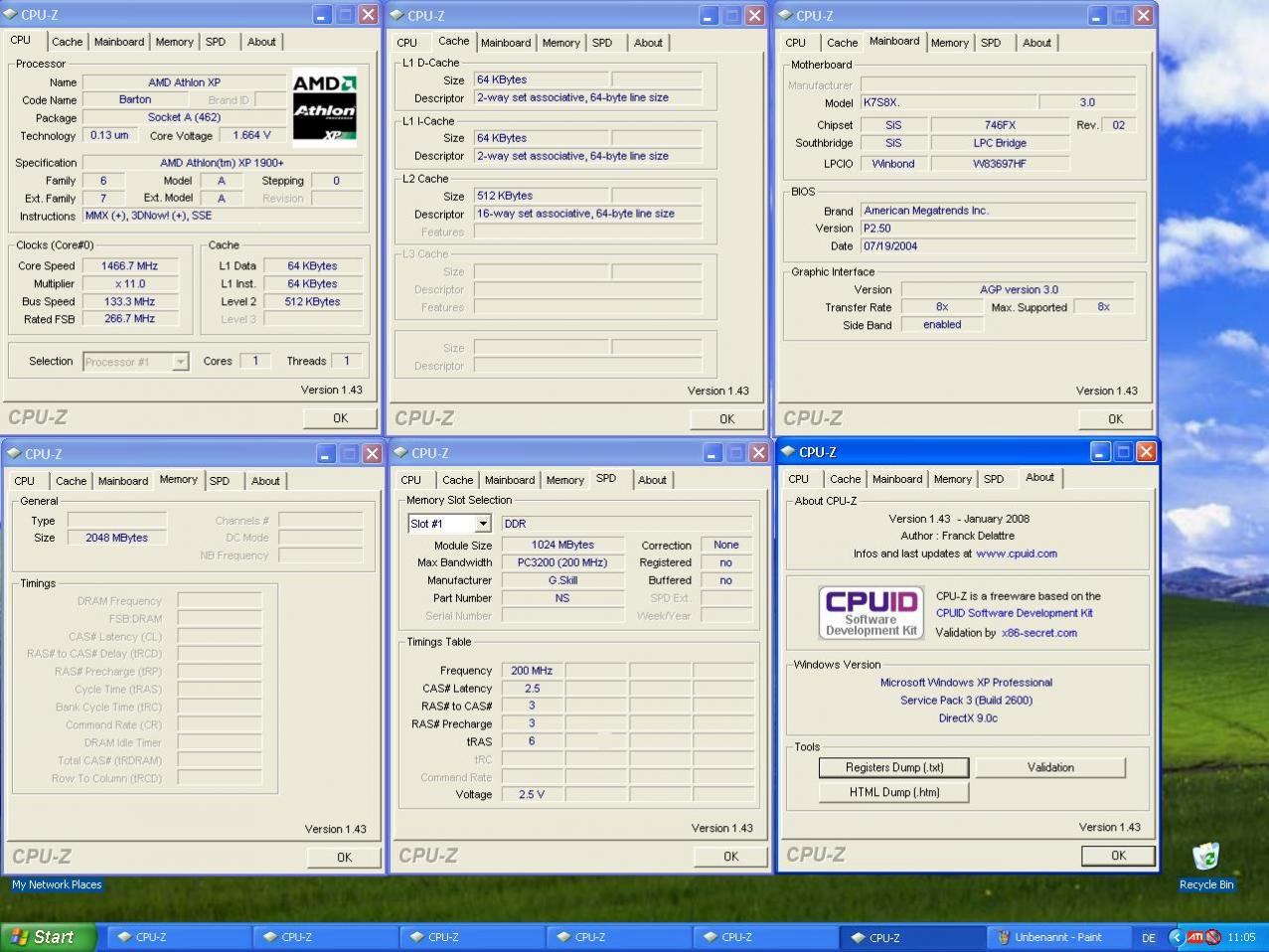The height and width of the screenshot is (952, 1269).
Task: Select the CPU tab in the Mainboard window
Action: click(796, 43)
